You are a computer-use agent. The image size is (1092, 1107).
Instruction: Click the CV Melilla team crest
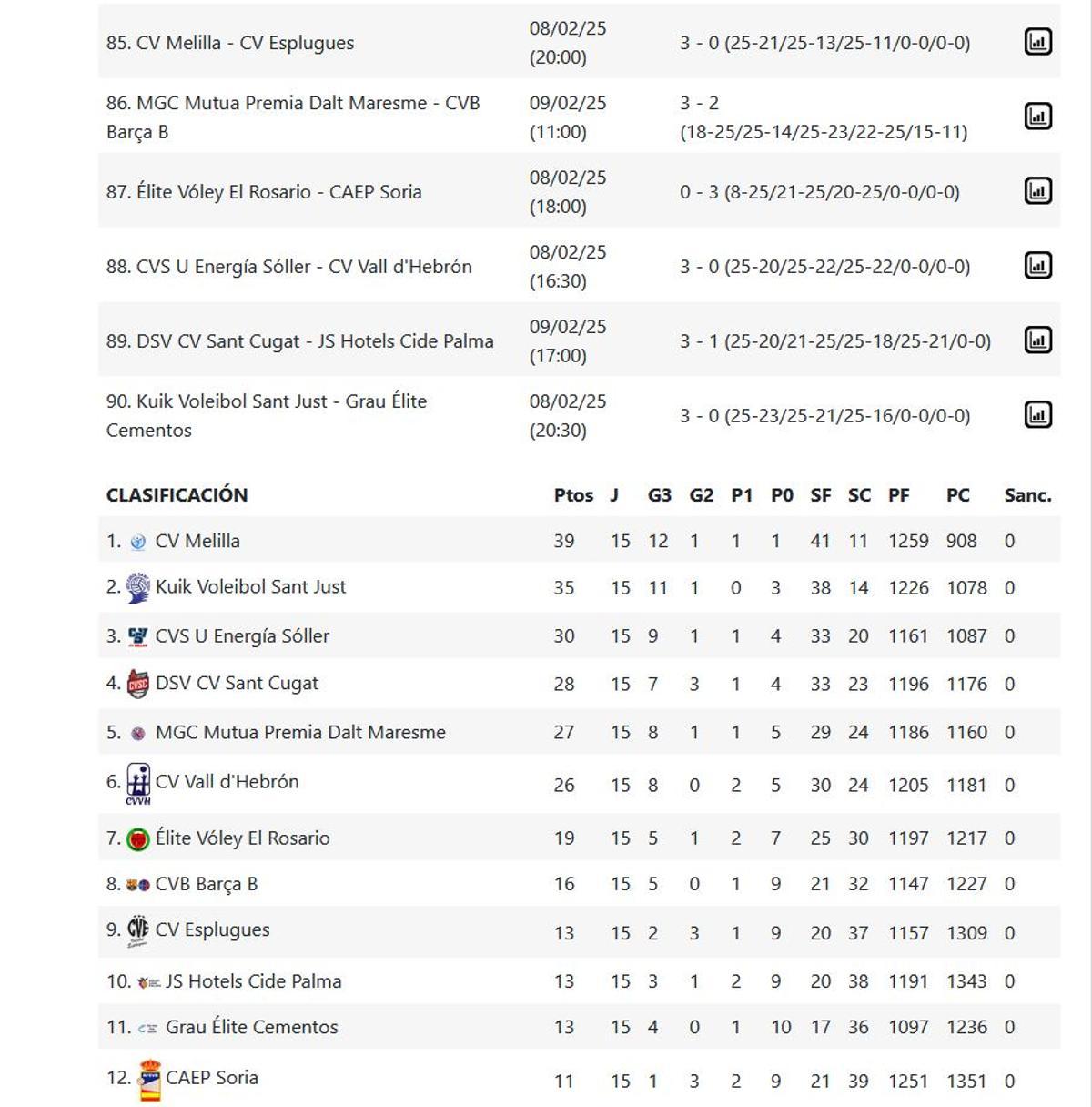click(x=137, y=540)
